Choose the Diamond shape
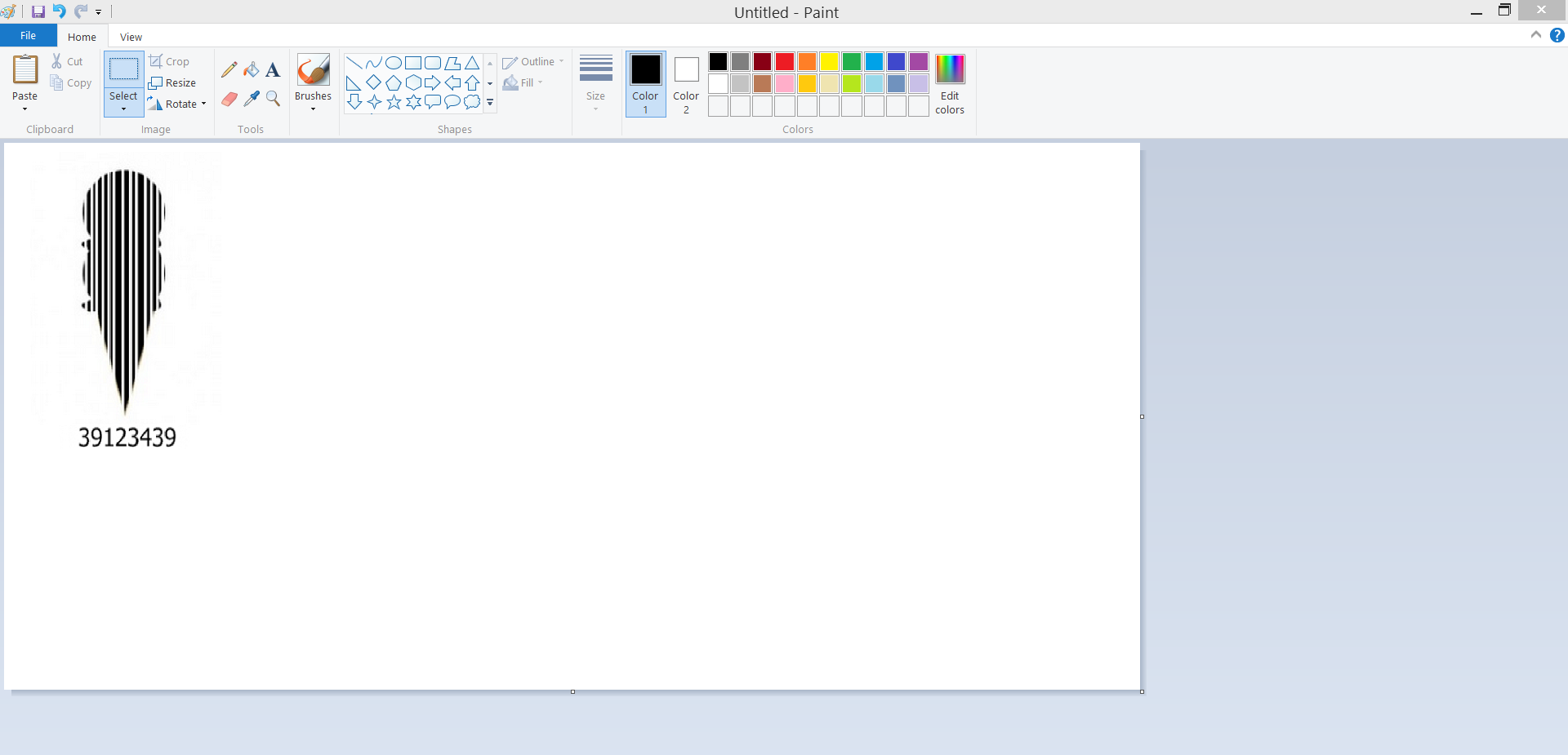This screenshot has width=1568, height=755. (x=373, y=82)
